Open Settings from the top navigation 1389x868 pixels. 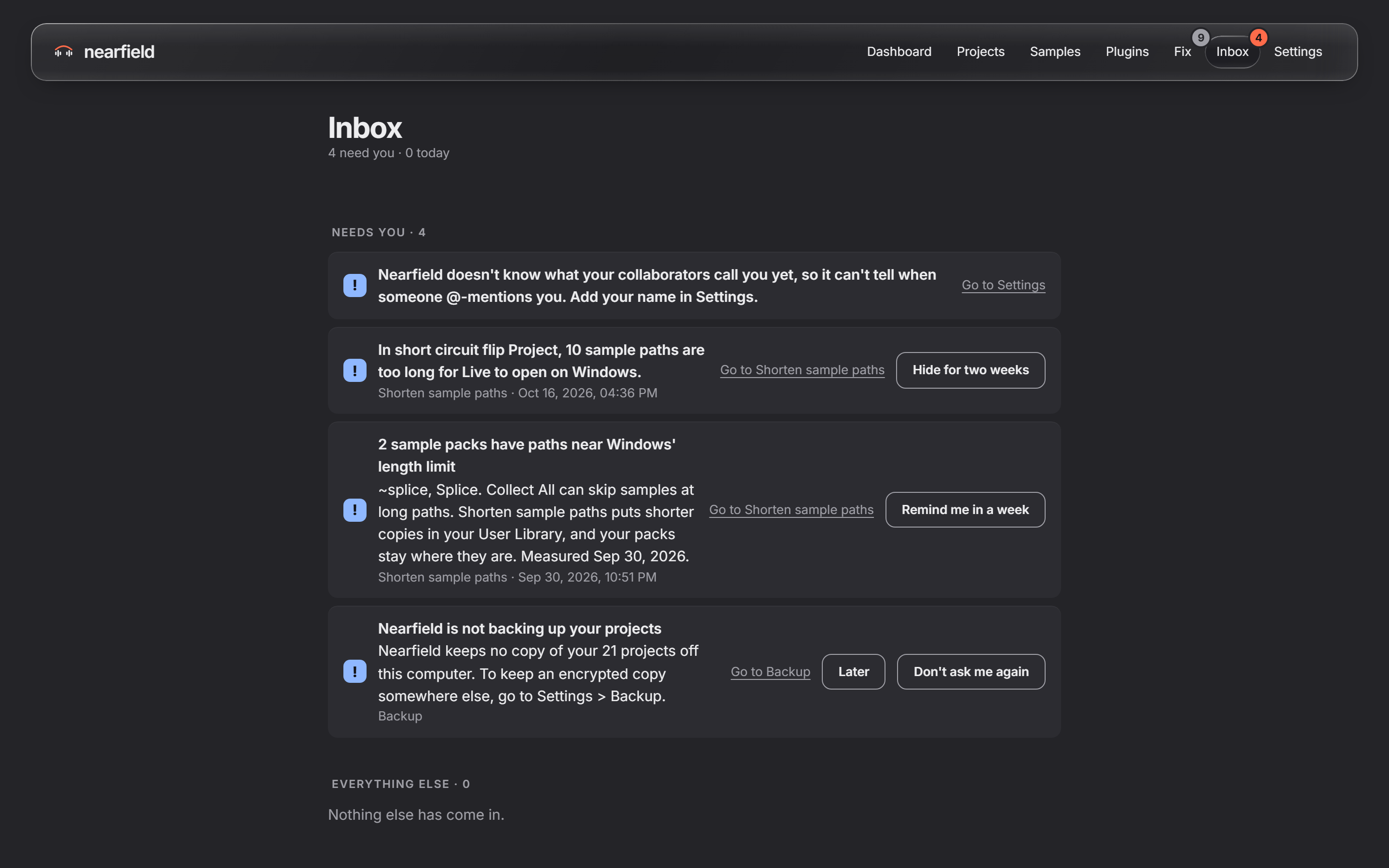coord(1298,52)
